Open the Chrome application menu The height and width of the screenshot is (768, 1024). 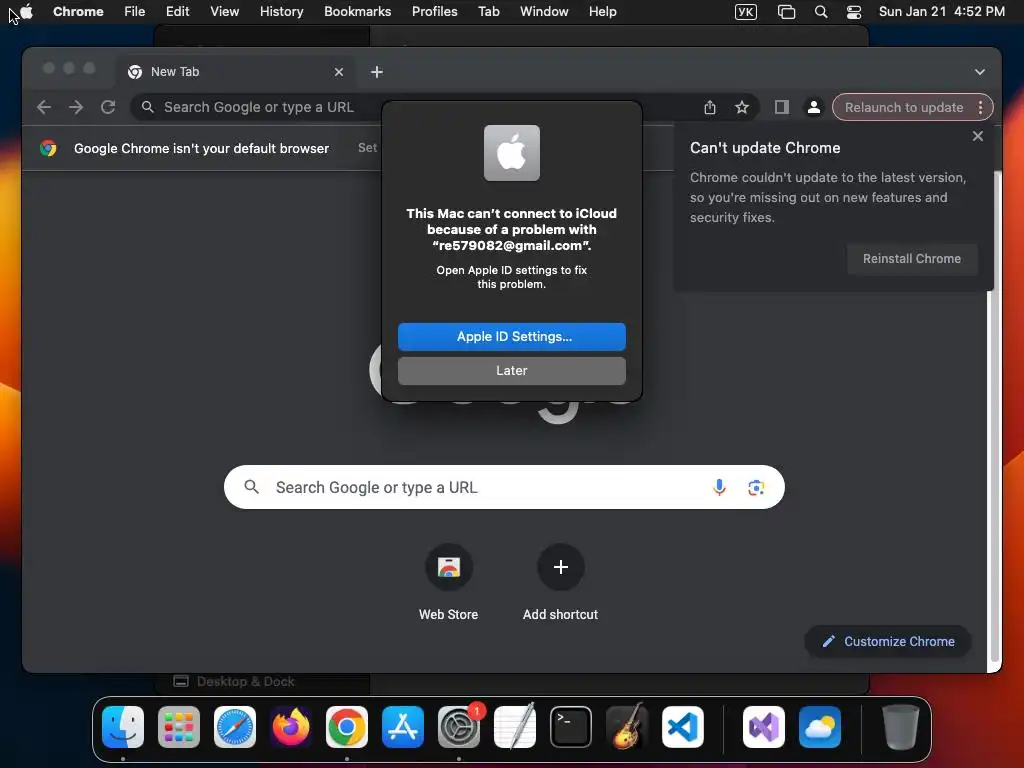(78, 11)
